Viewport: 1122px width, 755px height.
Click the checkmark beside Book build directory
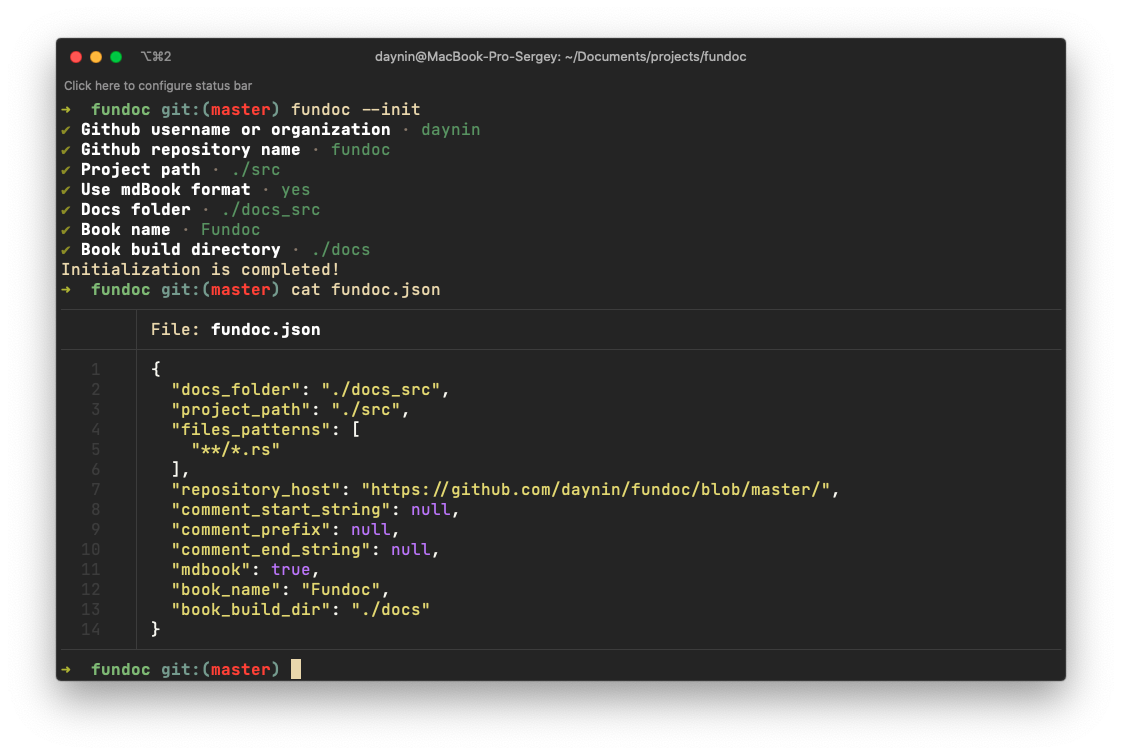(66, 250)
